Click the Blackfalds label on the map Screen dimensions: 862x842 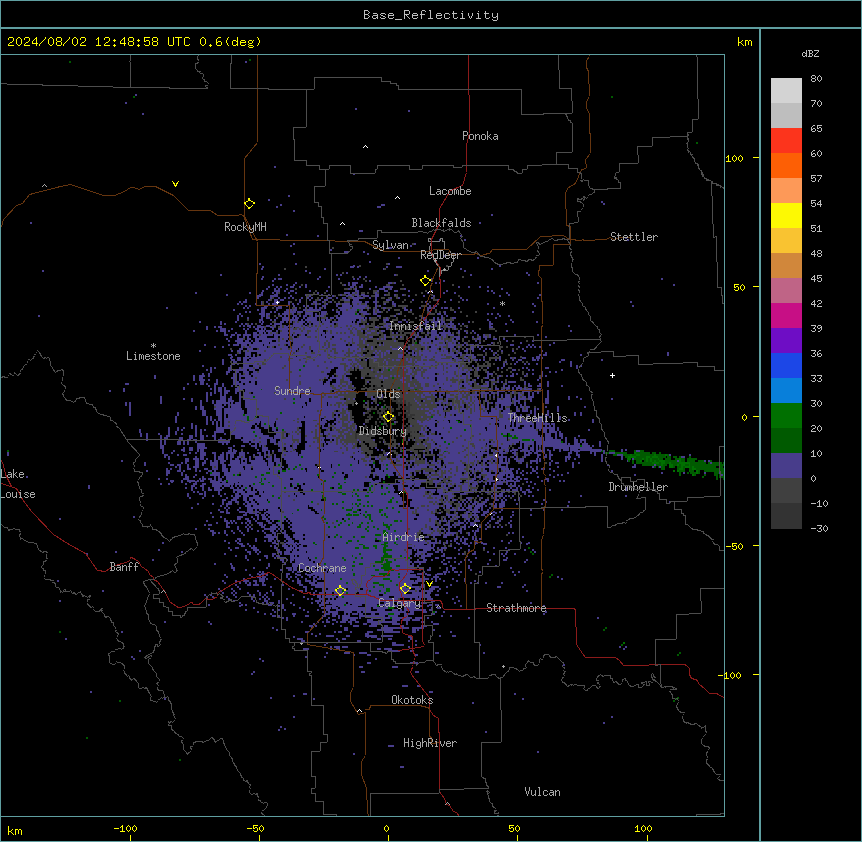pyautogui.click(x=441, y=223)
